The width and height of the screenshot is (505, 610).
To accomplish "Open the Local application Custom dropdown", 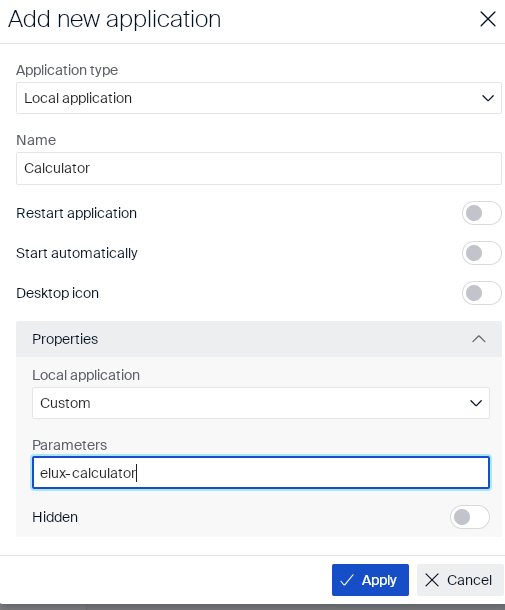I will pos(261,403).
